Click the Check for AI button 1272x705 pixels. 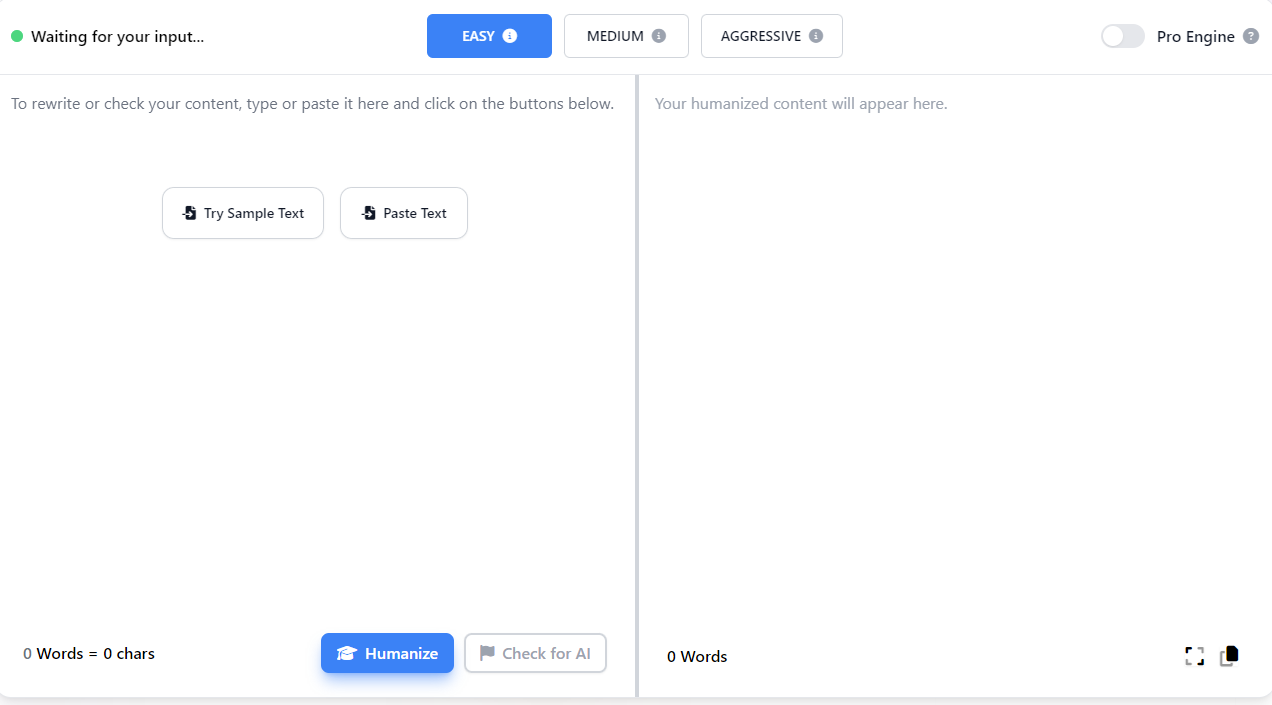click(535, 652)
